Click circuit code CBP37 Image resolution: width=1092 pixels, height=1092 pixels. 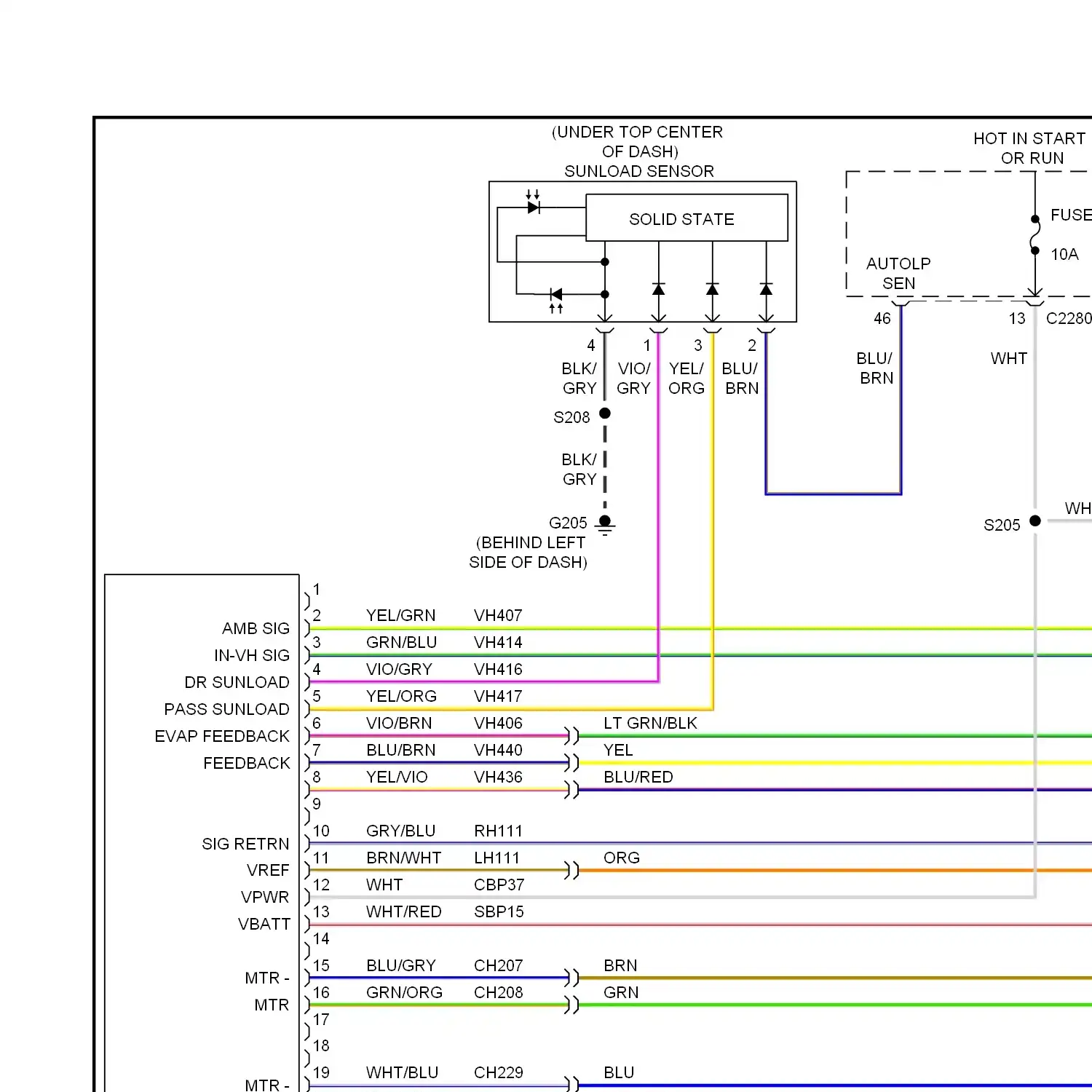pos(499,885)
